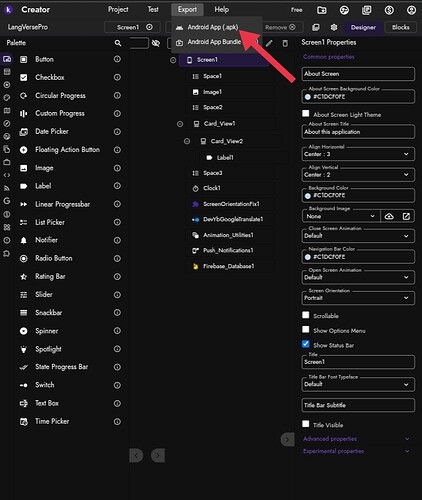Screen dimensions: 422x500
Task: Uncheck the Show Status Bar checkbox
Action: point(306,344)
